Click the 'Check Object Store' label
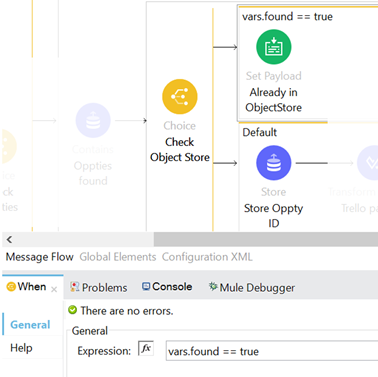The image size is (378, 377). (180, 149)
